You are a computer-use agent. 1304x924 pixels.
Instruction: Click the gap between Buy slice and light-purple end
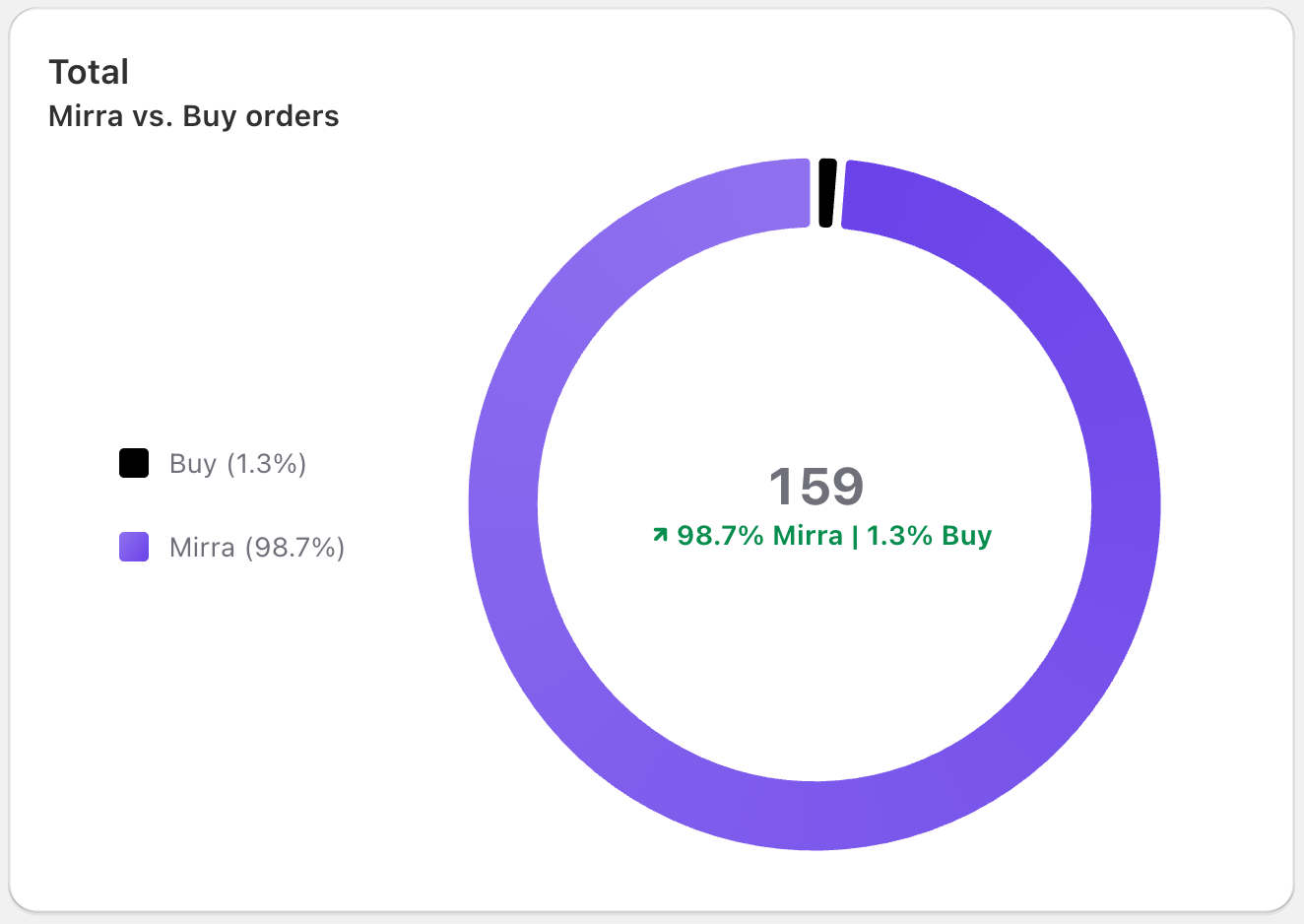click(x=815, y=193)
